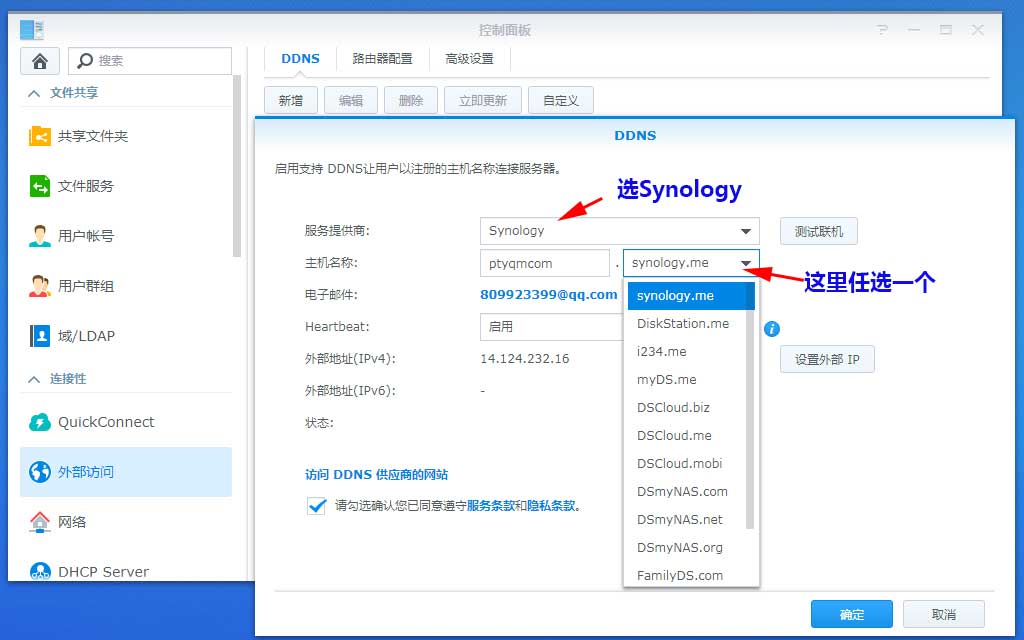The image size is (1024, 640).
Task: Expand the service provider Synology dropdown
Action: 745,231
